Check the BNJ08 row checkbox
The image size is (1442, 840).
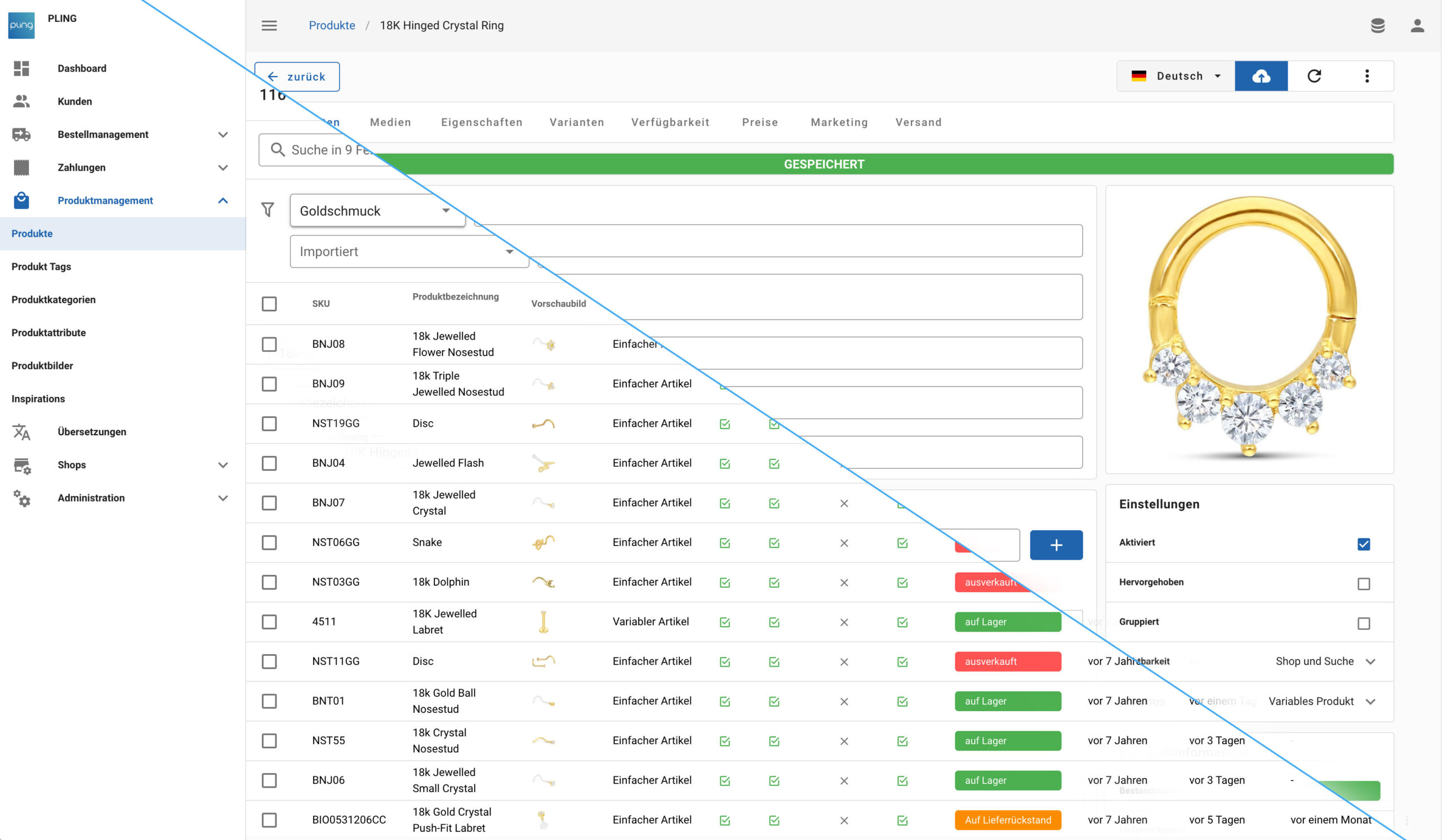coord(269,344)
